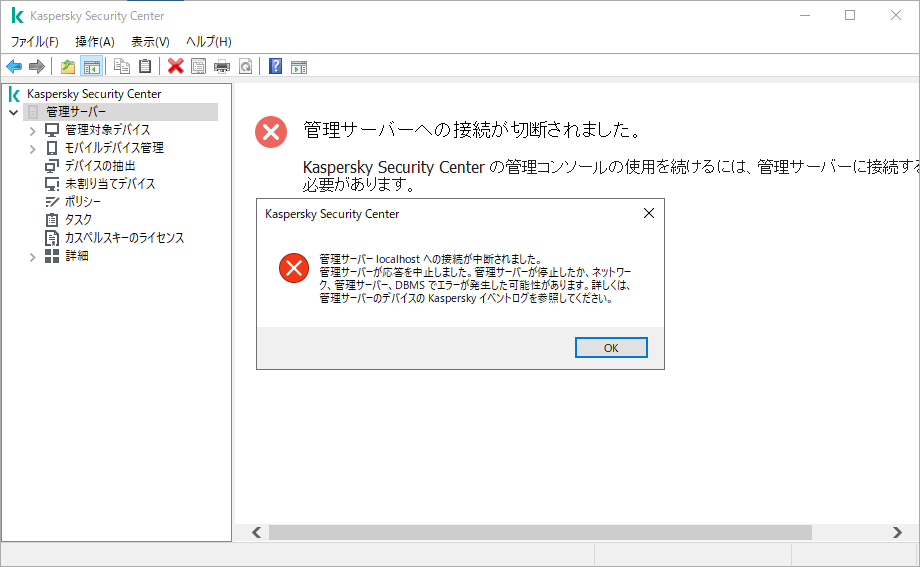Click the Up one level folder icon
This screenshot has height=567, width=920.
click(x=68, y=66)
